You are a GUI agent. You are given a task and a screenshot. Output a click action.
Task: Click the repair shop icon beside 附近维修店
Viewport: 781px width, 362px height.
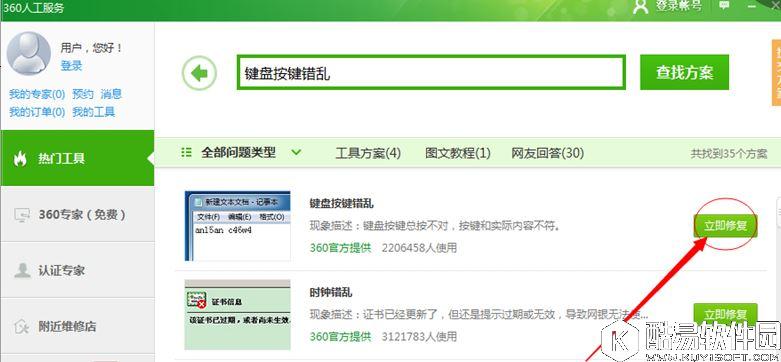(22, 326)
